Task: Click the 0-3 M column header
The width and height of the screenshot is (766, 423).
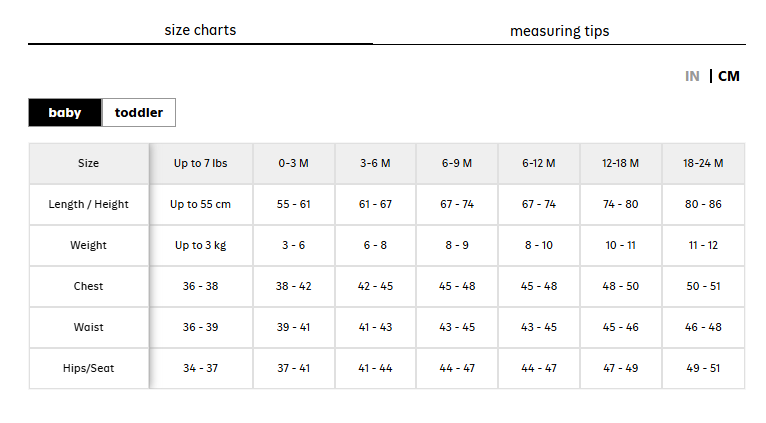Action: 294,163
